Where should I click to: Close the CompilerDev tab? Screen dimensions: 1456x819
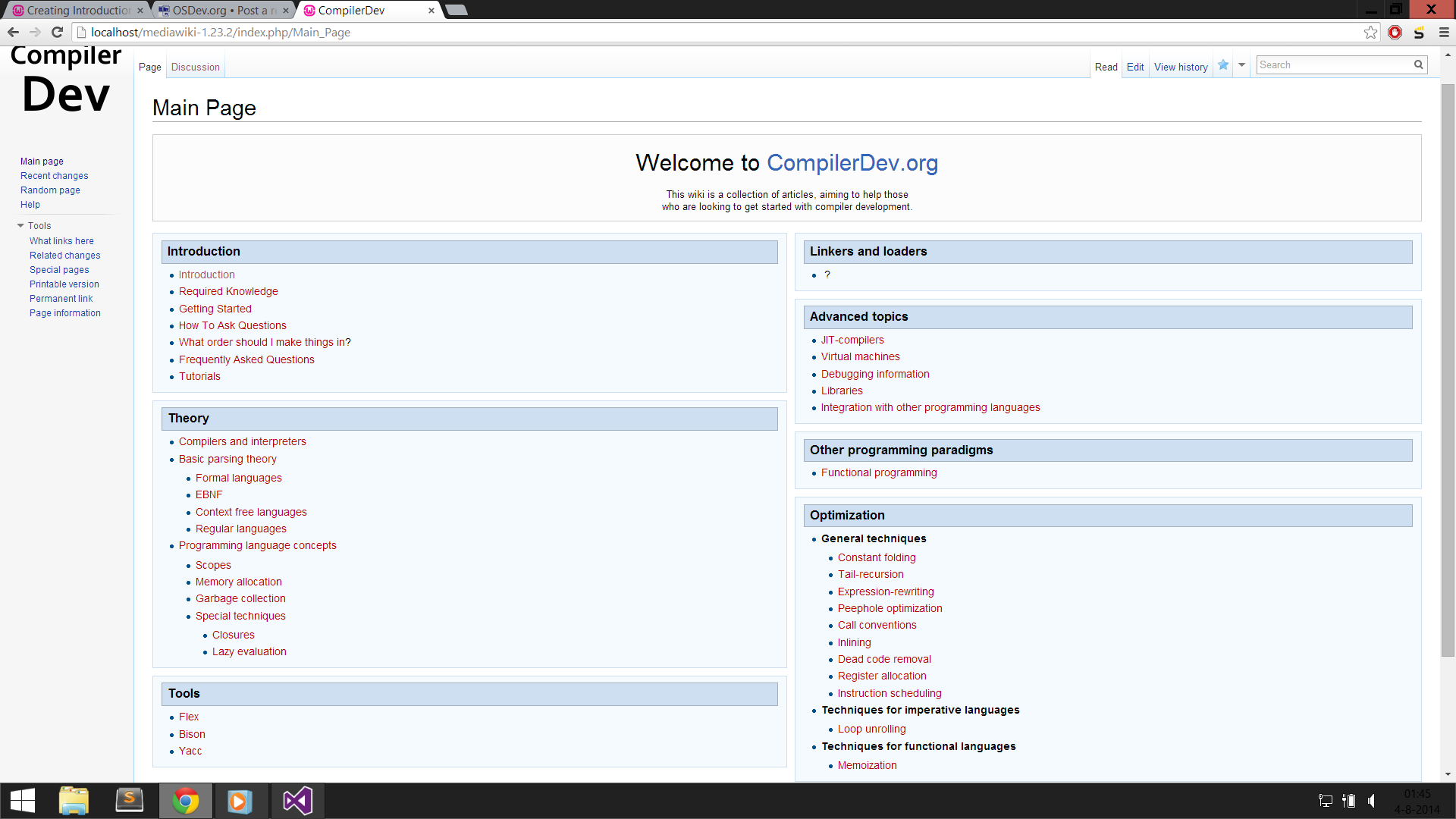(431, 11)
